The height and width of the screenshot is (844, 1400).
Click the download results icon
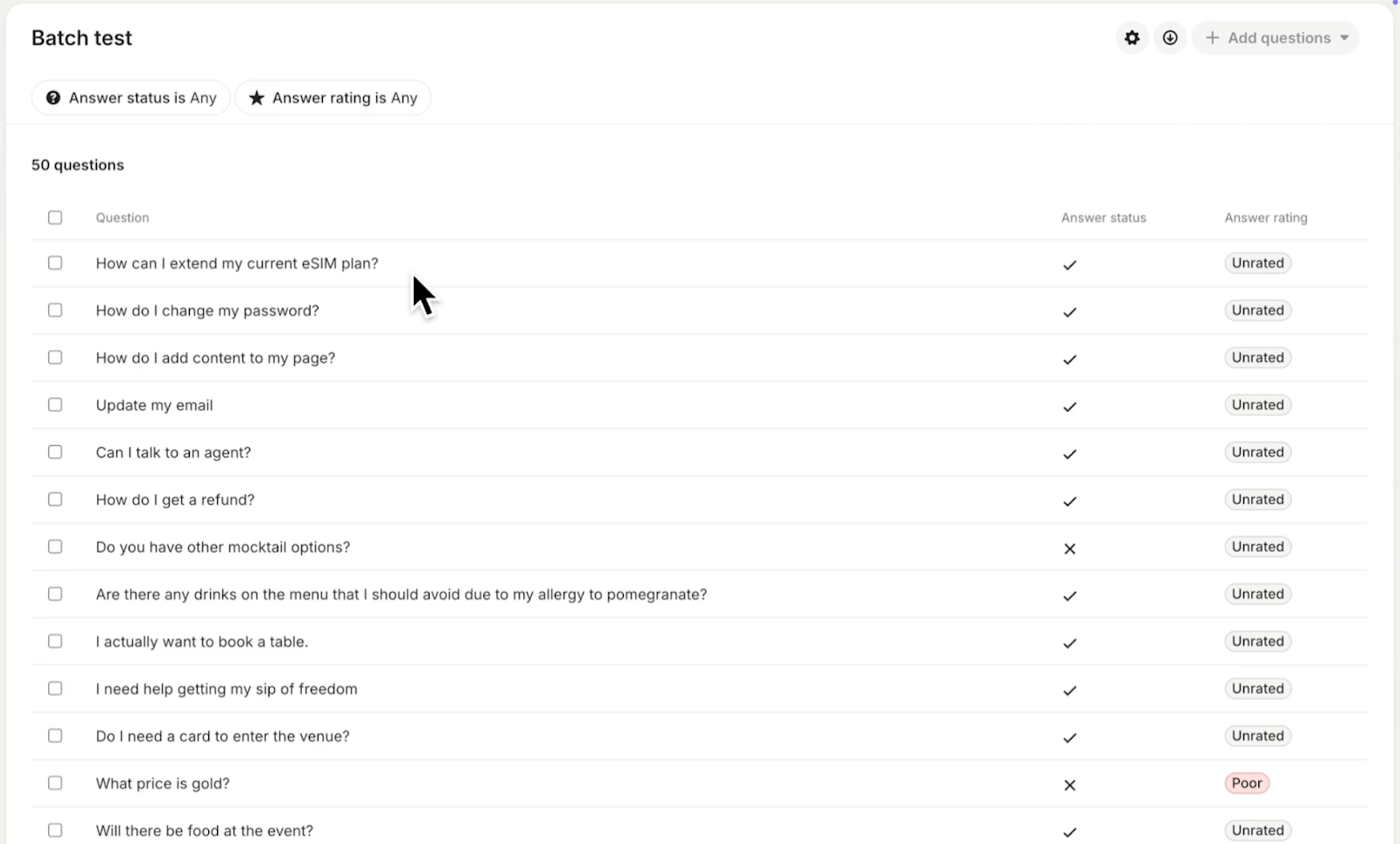pyautogui.click(x=1170, y=38)
